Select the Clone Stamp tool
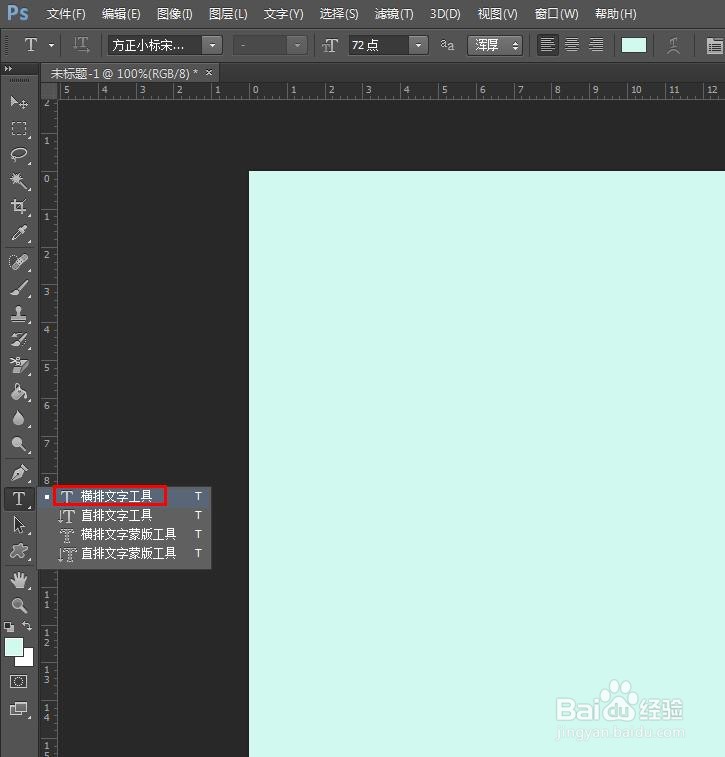This screenshot has width=725, height=757. point(19,314)
